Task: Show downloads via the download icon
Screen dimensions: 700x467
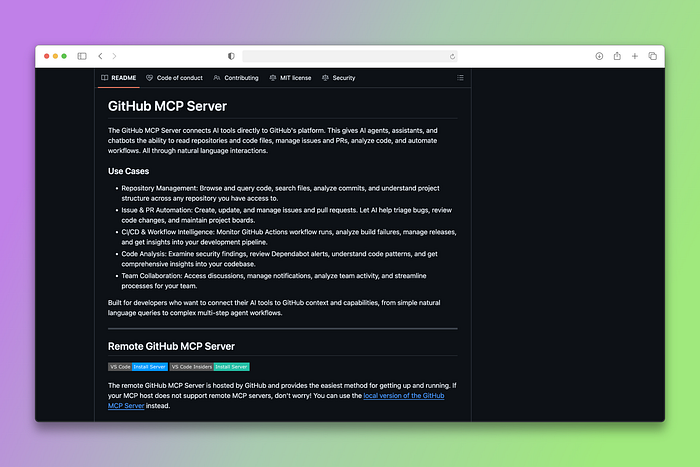Action: 599,56
